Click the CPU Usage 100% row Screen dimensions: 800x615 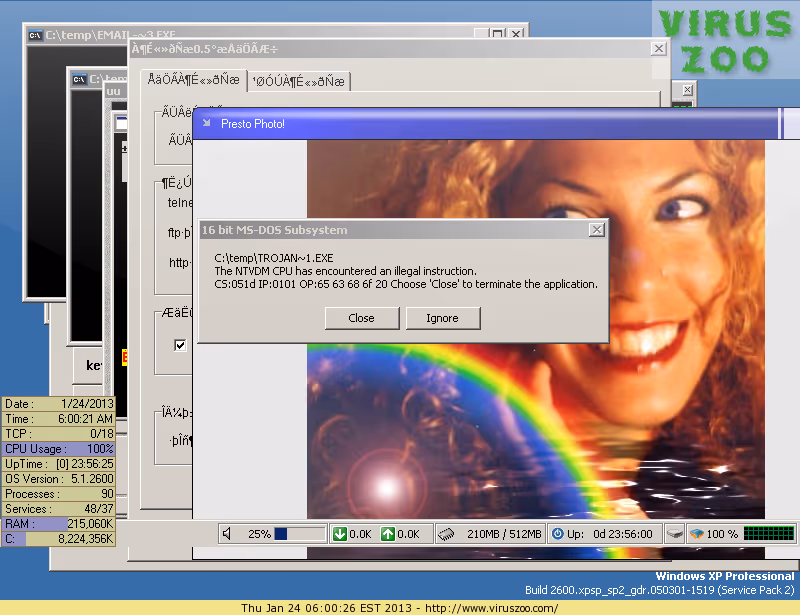click(x=59, y=449)
